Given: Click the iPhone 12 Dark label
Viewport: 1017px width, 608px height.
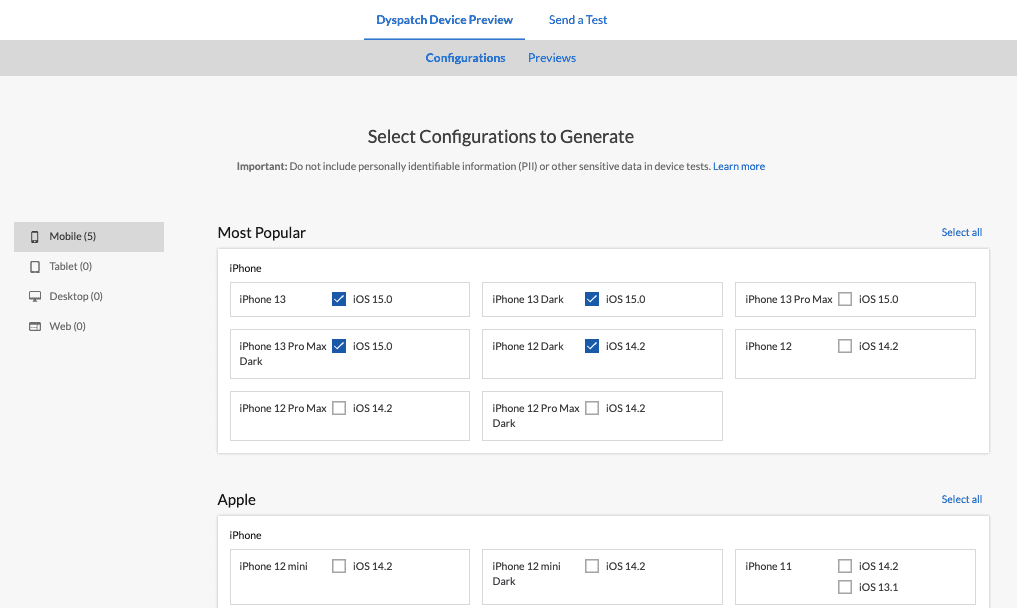Looking at the screenshot, I should (x=528, y=346).
